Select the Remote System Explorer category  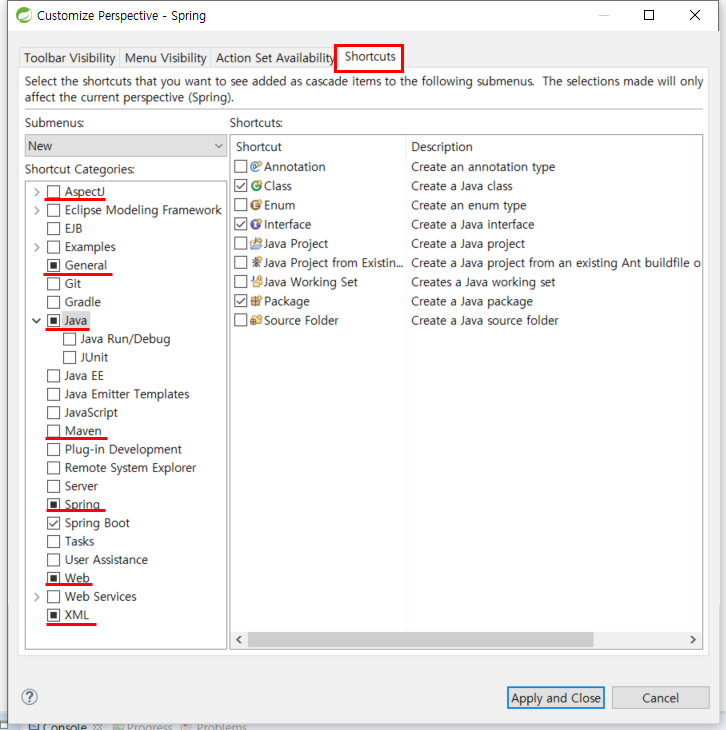[130, 467]
